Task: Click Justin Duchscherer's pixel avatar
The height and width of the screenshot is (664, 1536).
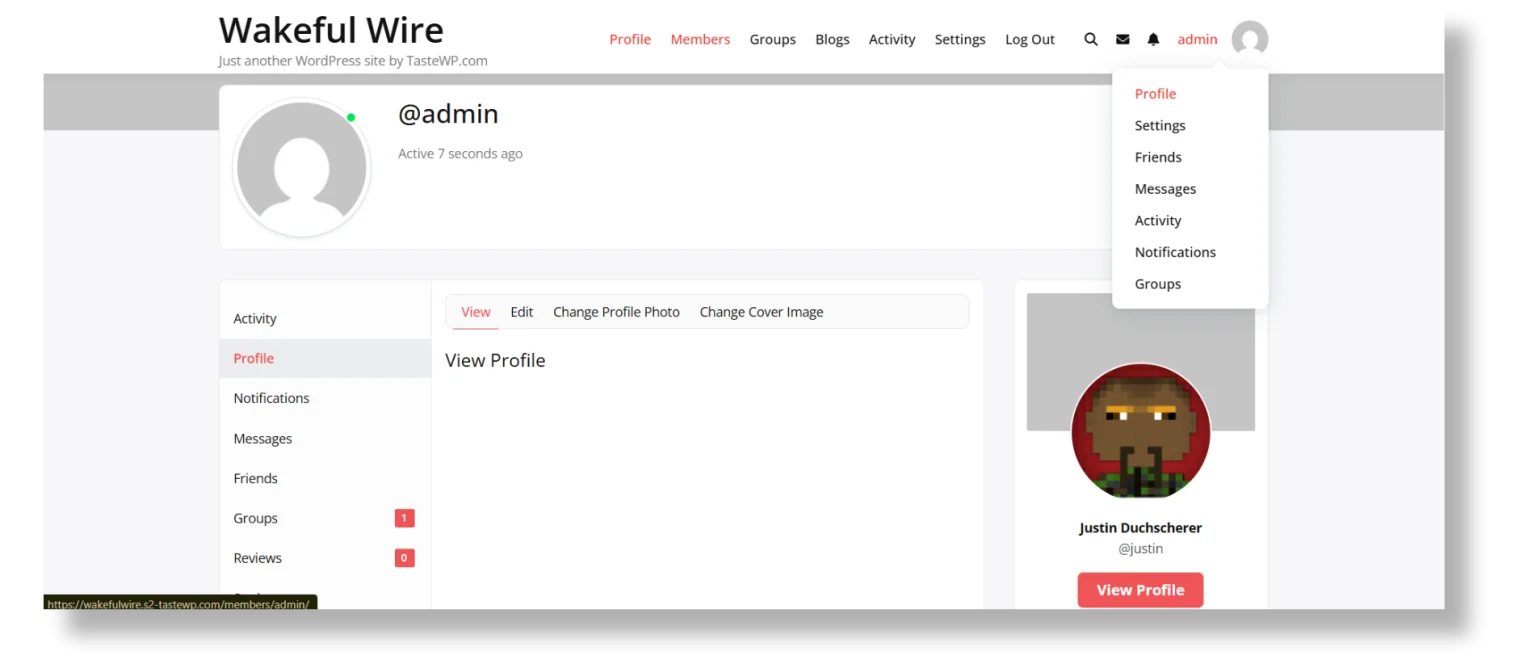Action: 1141,432
